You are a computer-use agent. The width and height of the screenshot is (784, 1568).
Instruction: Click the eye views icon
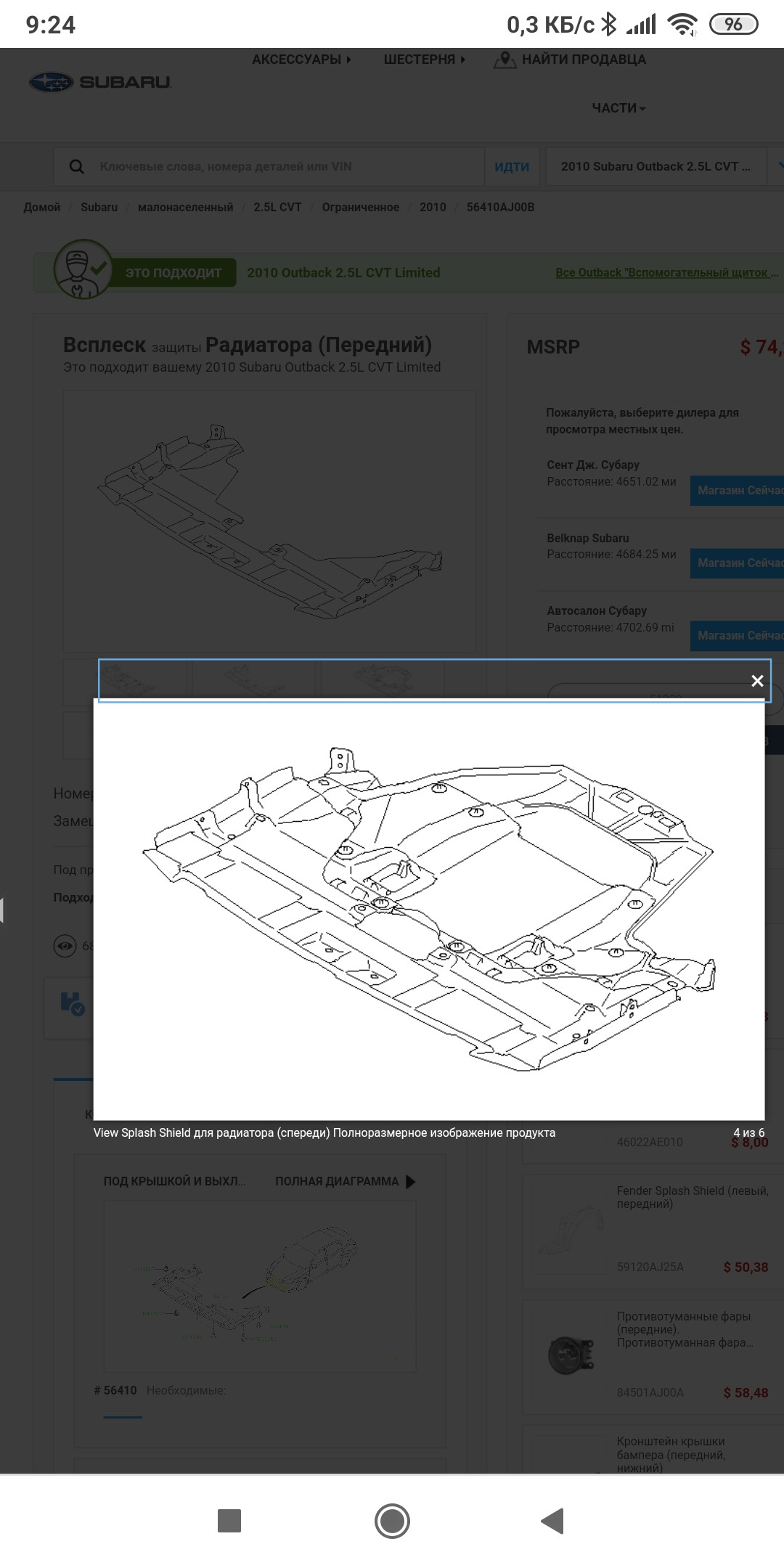point(65,946)
